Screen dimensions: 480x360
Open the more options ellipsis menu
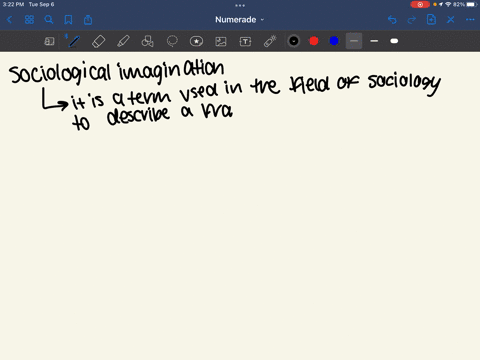tap(470, 20)
